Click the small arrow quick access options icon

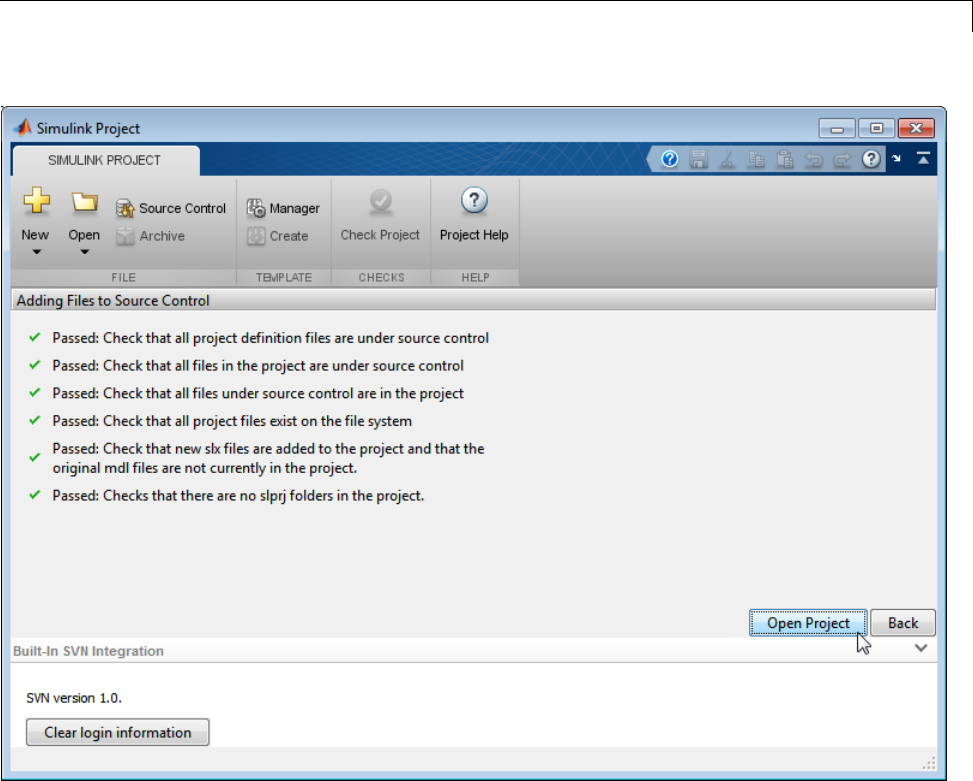(x=897, y=159)
